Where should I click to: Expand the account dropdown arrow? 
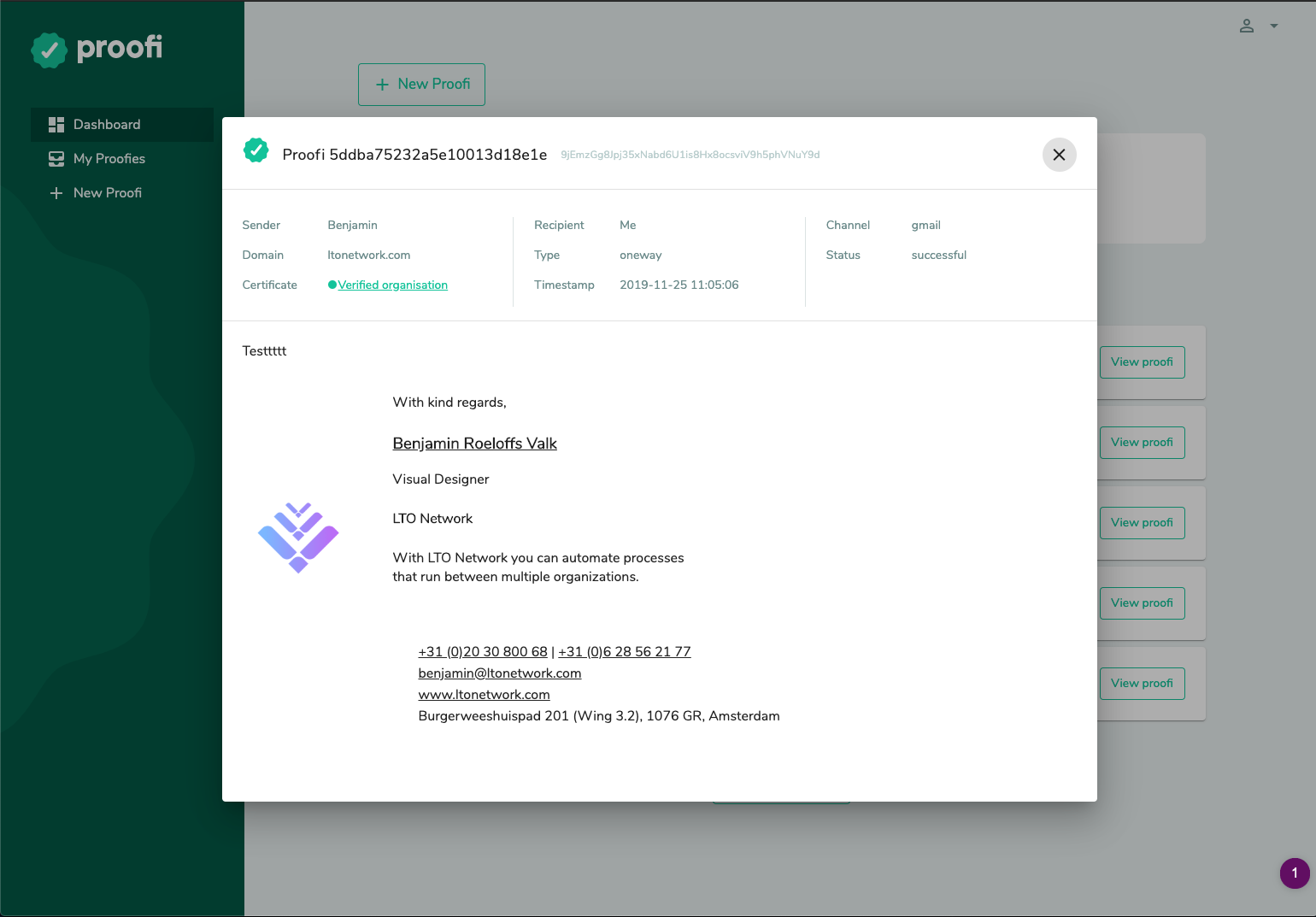coord(1274,26)
